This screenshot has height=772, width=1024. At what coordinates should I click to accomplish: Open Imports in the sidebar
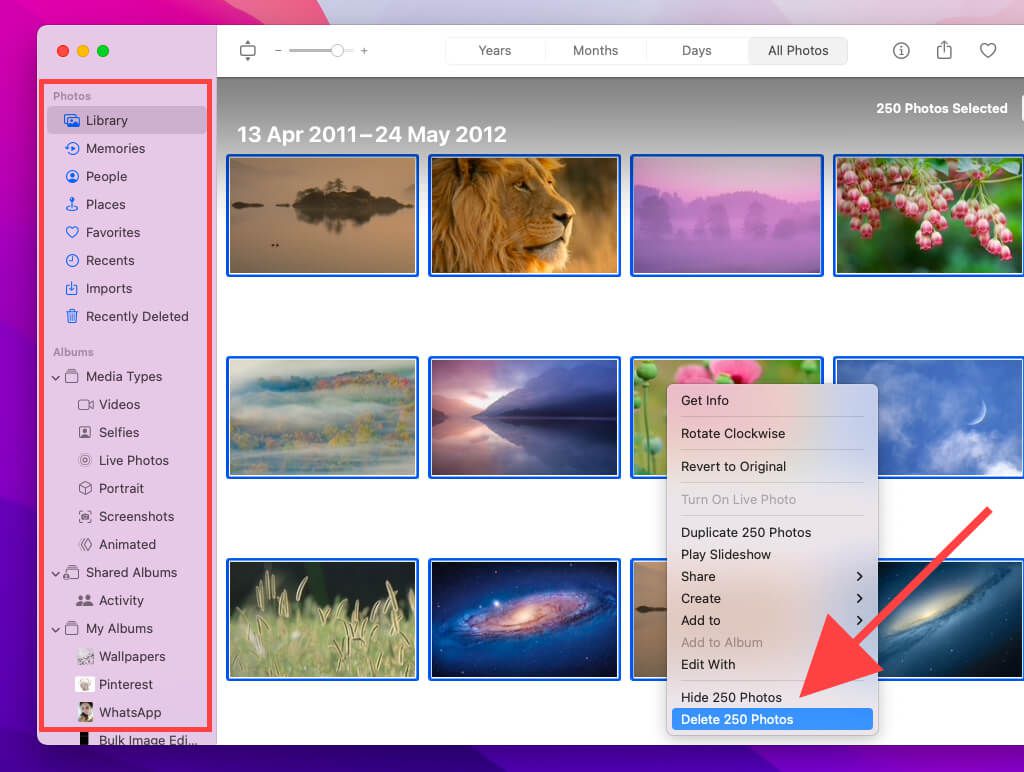pyautogui.click(x=109, y=288)
